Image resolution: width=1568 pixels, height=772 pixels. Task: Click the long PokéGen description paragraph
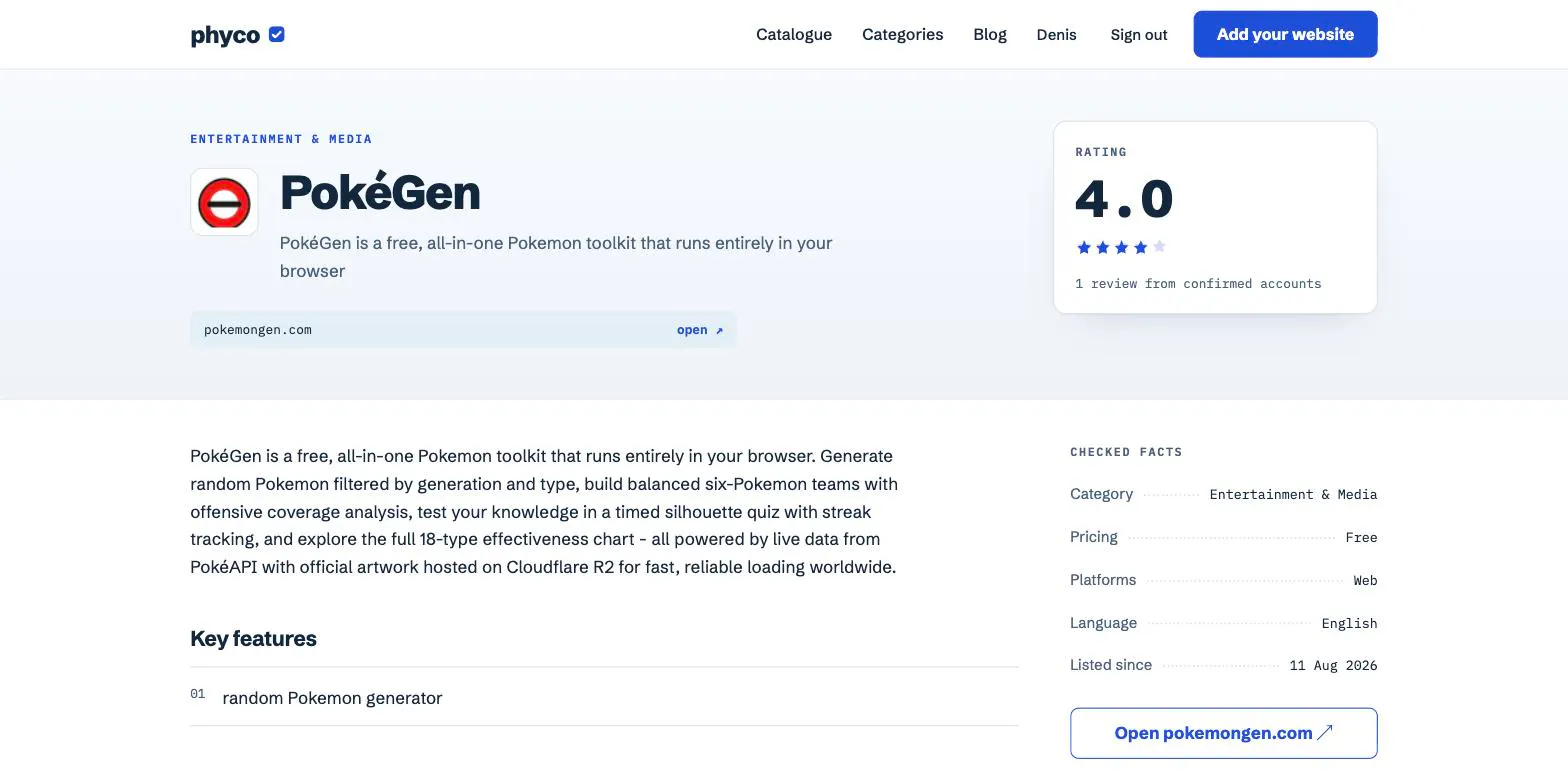click(x=544, y=512)
